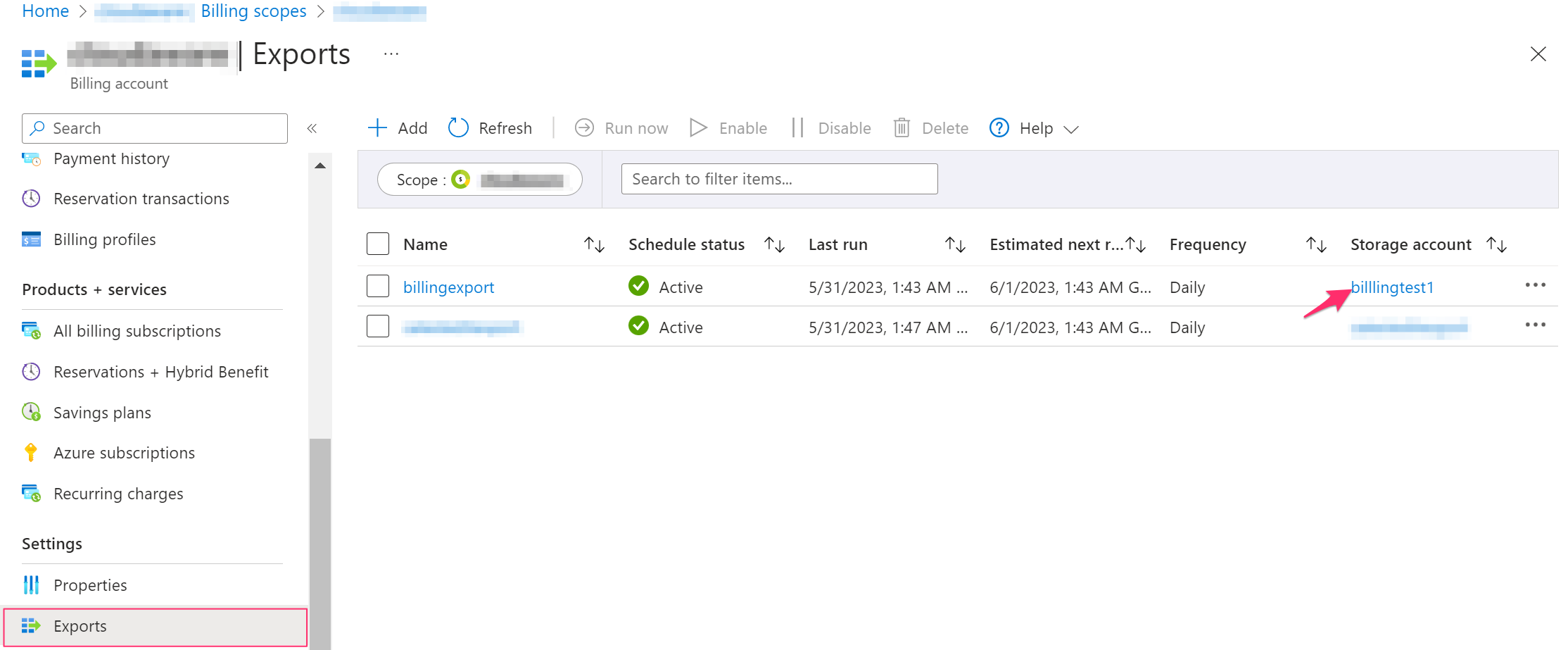Click the Disable pause icon

point(797,127)
